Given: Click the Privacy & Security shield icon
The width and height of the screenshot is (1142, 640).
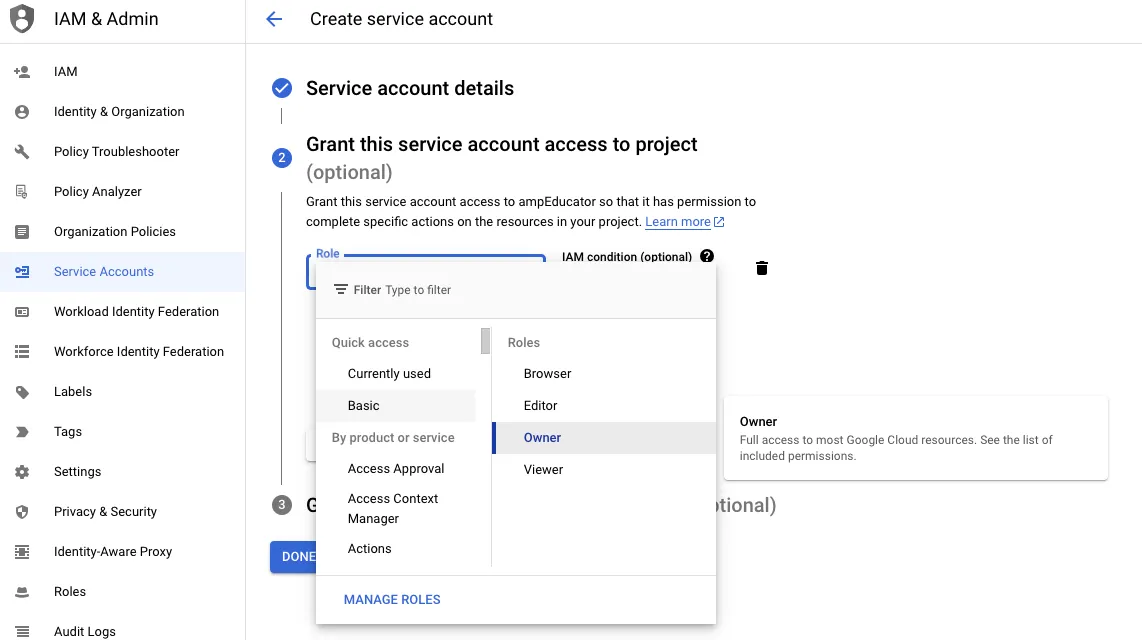Looking at the screenshot, I should point(22,512).
